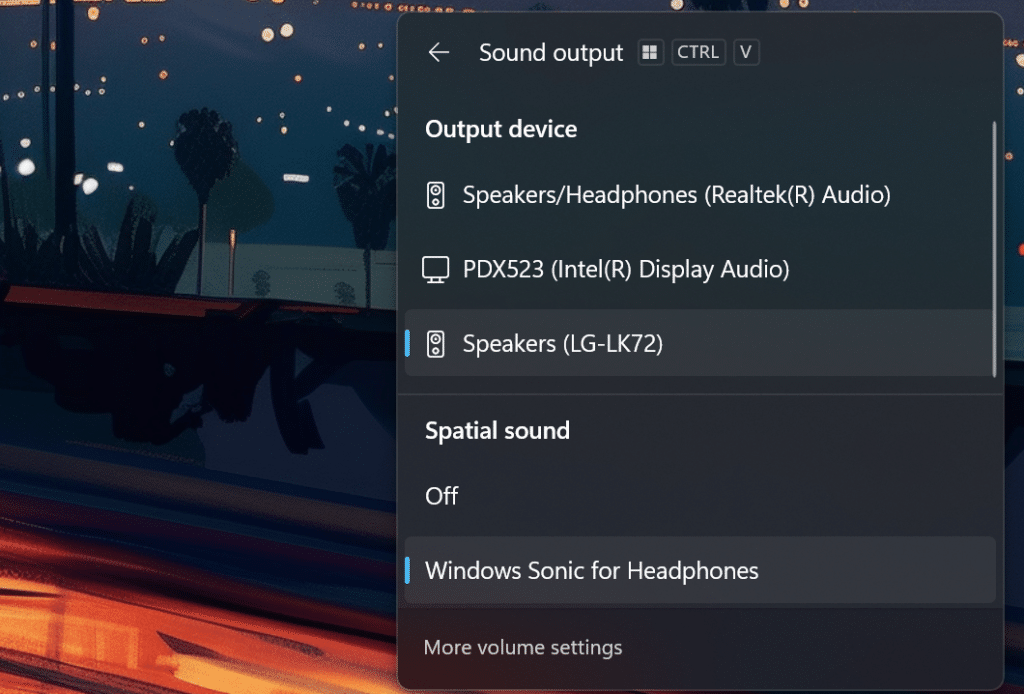Viewport: 1024px width, 694px height.
Task: Choose Windows Sonic for Headphones
Action: click(700, 571)
